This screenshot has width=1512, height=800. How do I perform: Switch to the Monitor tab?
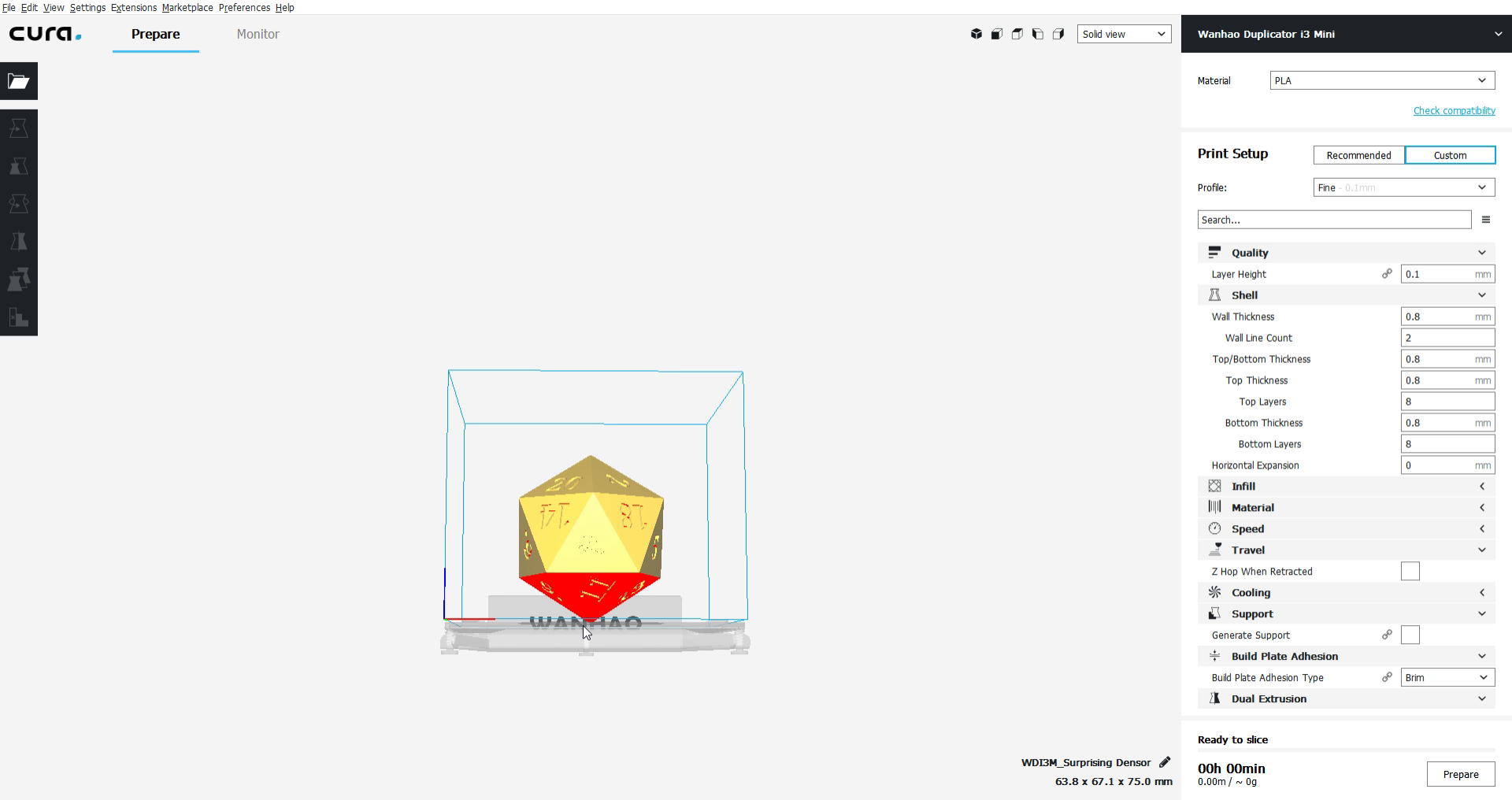258,34
